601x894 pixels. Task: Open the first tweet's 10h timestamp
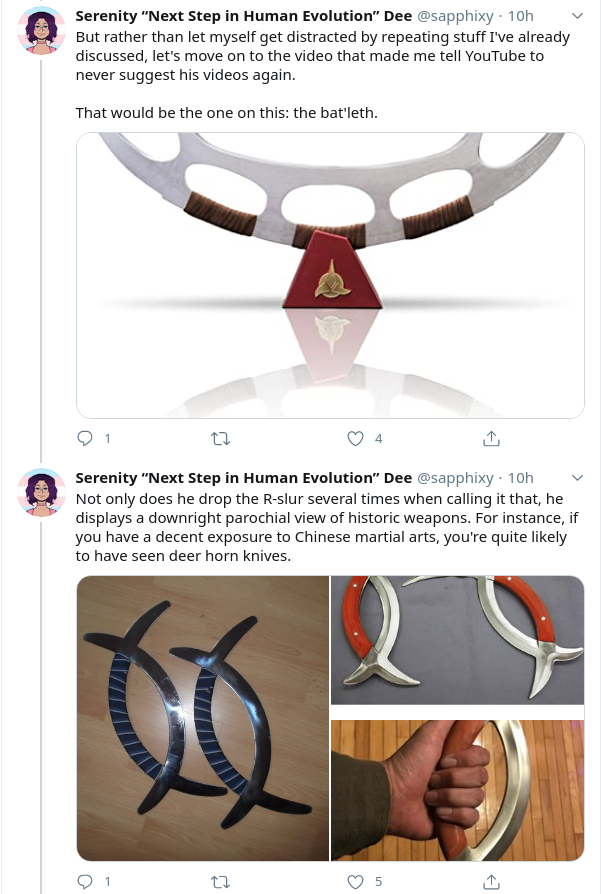(520, 16)
